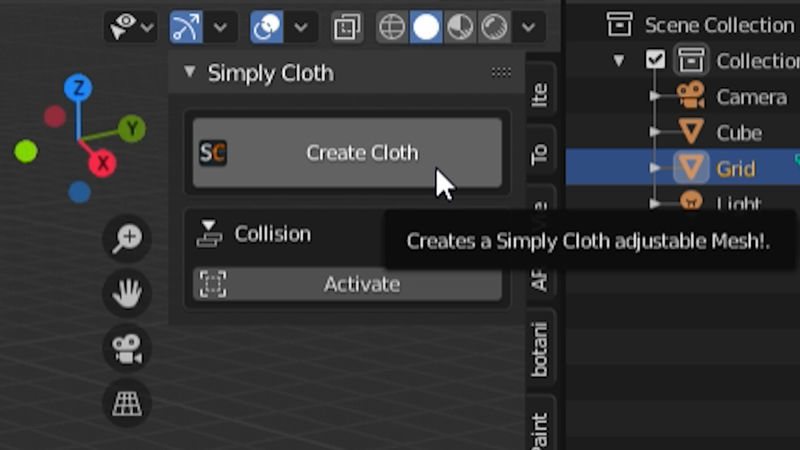Click the Grid mesh icon
The height and width of the screenshot is (450, 800).
tap(691, 167)
